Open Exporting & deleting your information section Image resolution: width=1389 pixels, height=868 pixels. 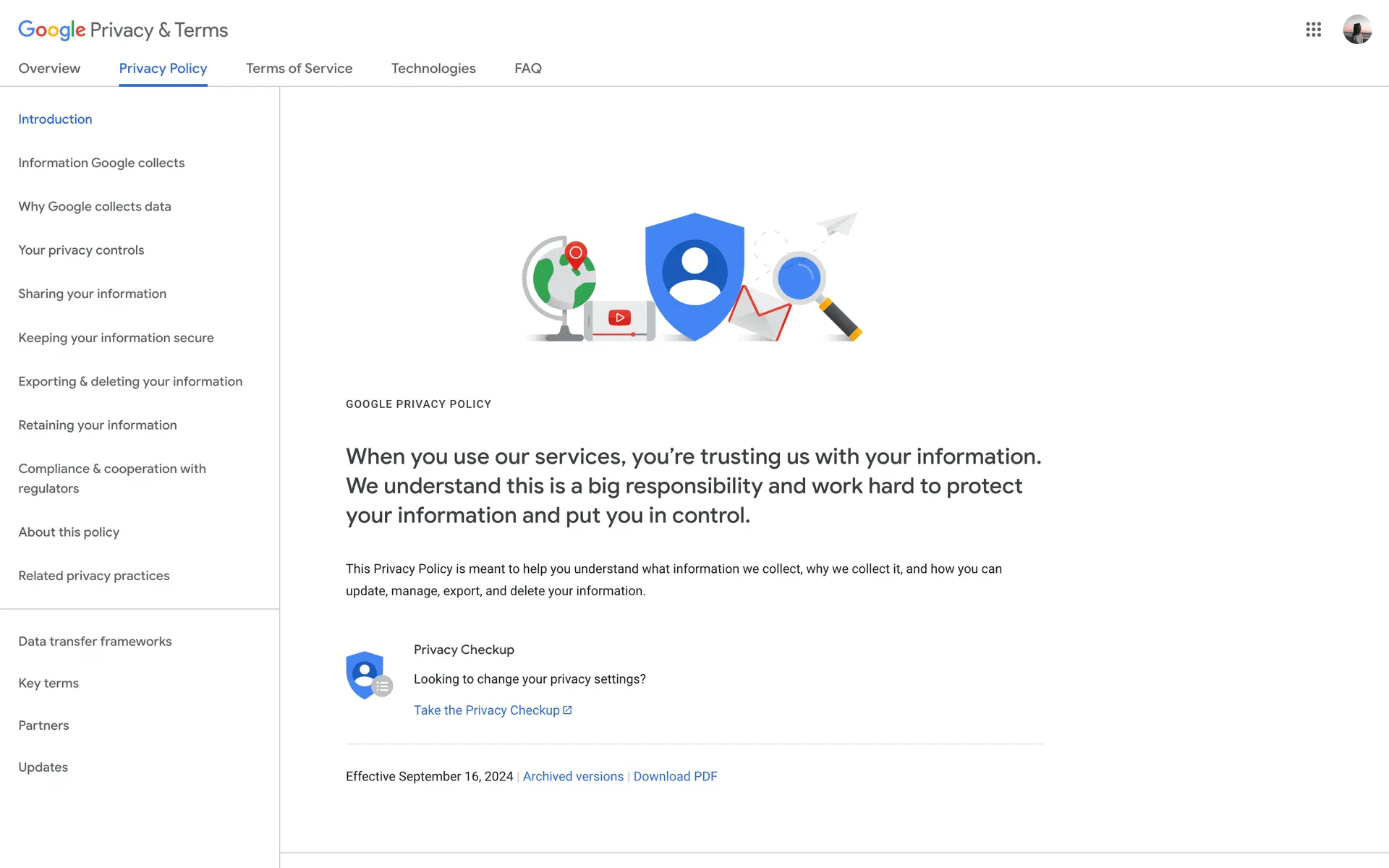click(x=130, y=381)
